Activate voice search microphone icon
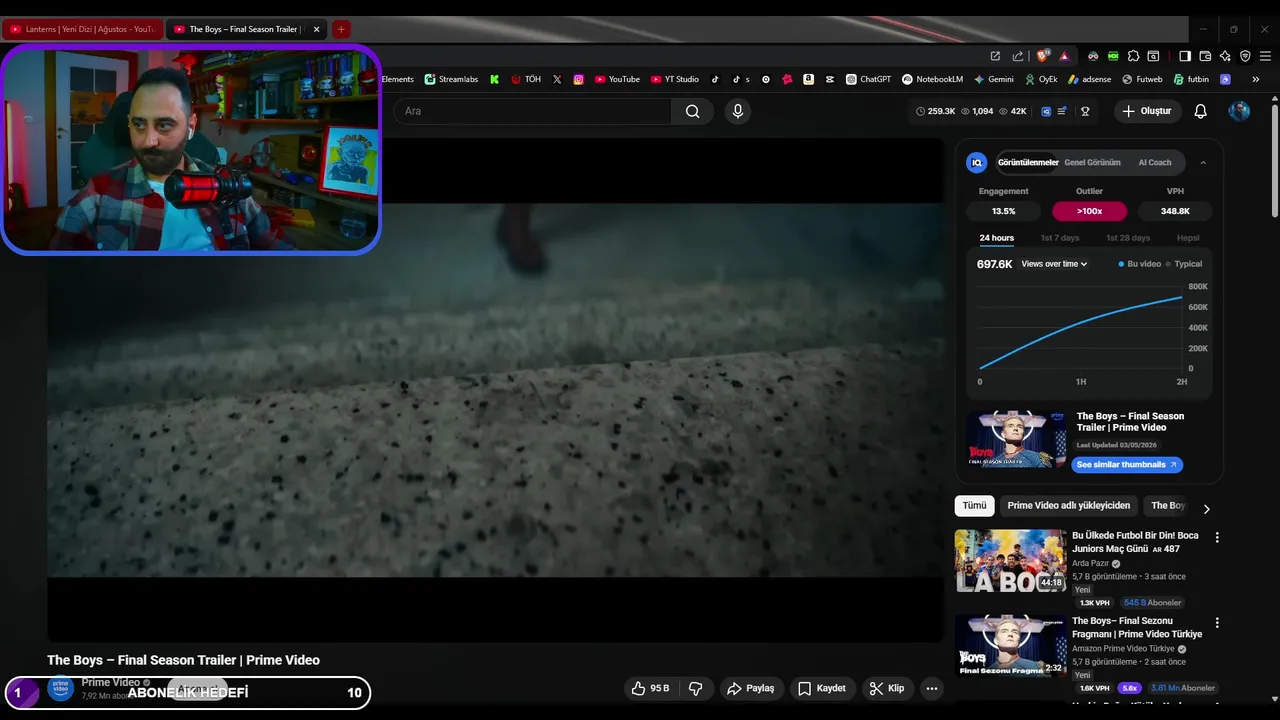The image size is (1280, 720). tap(738, 111)
